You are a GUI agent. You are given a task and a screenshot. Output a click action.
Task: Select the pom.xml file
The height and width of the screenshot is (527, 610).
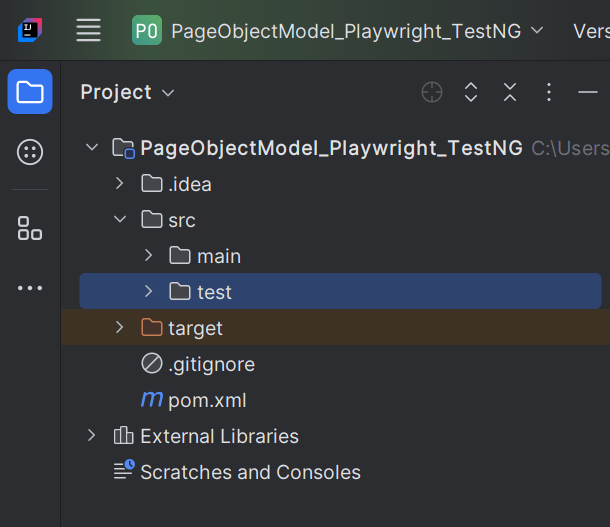[206, 400]
